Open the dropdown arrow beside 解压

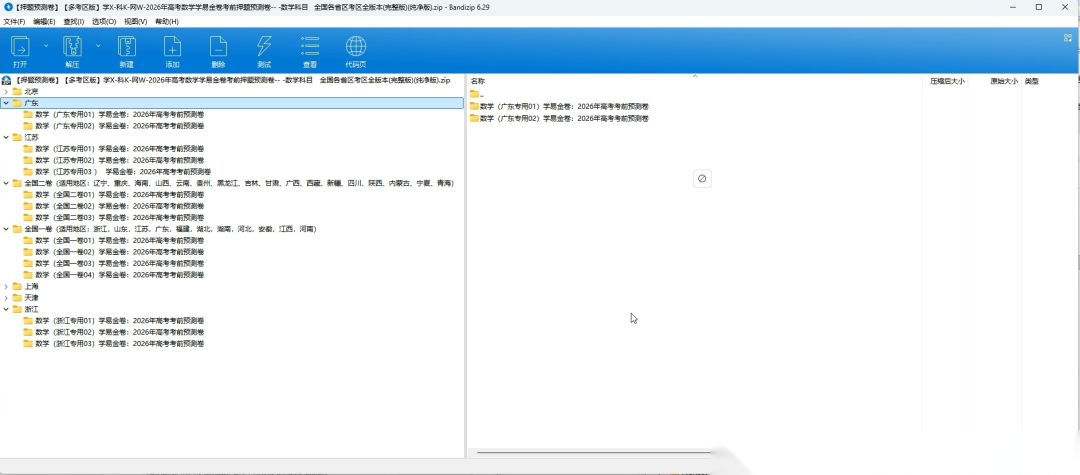pos(98,45)
